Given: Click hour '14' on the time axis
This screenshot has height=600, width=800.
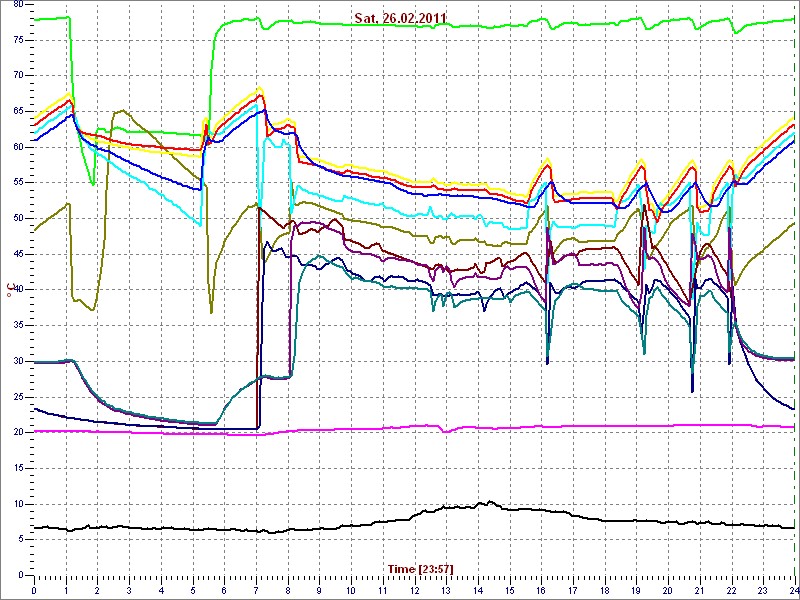Looking at the screenshot, I should point(477,589).
